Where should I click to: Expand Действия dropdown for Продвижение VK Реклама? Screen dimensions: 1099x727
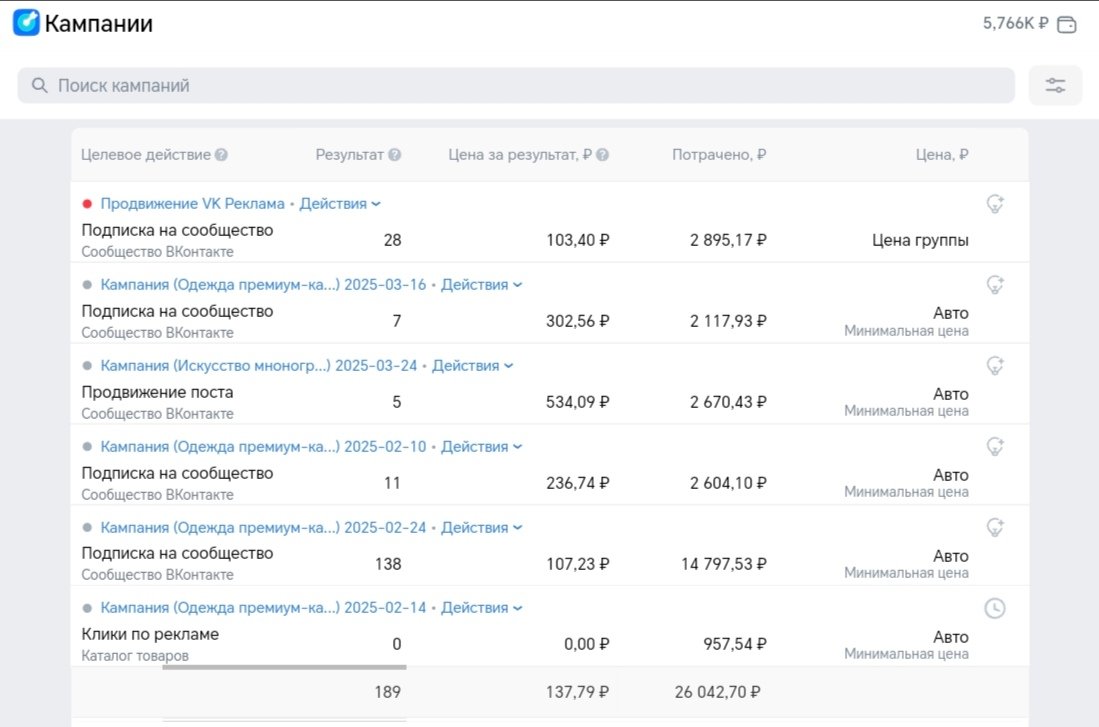(340, 204)
